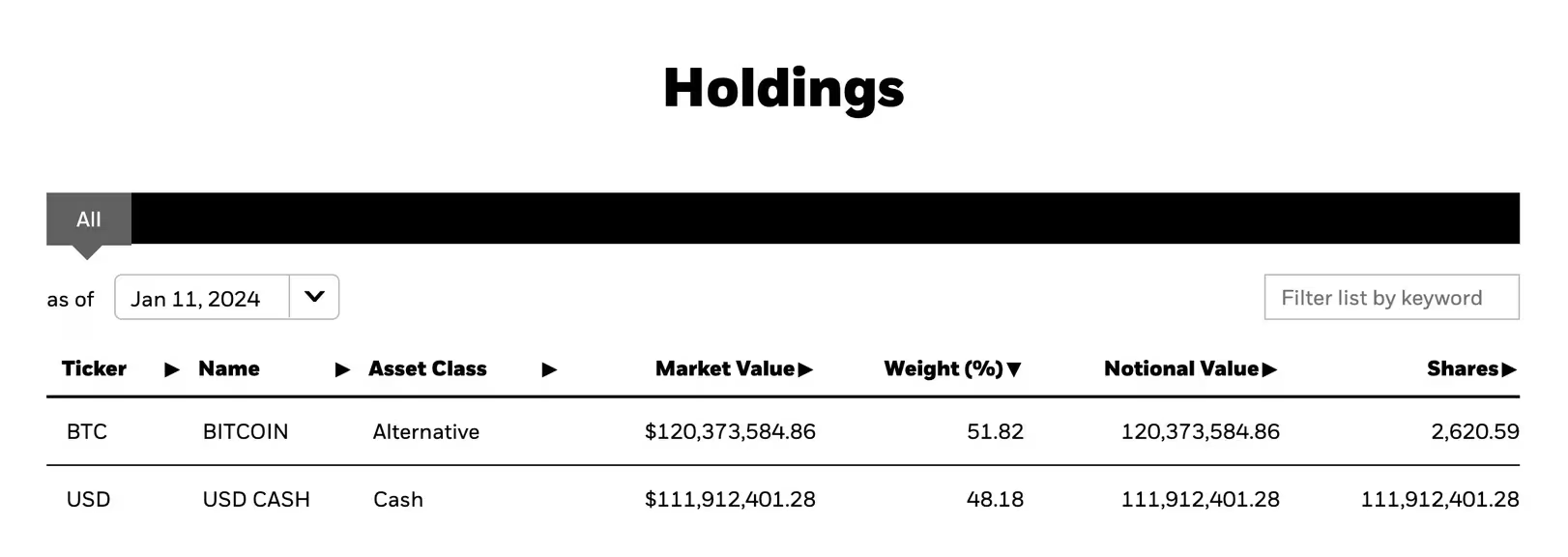Click the Holdings page title
Viewport: 1568px width, 557px height.
783,88
